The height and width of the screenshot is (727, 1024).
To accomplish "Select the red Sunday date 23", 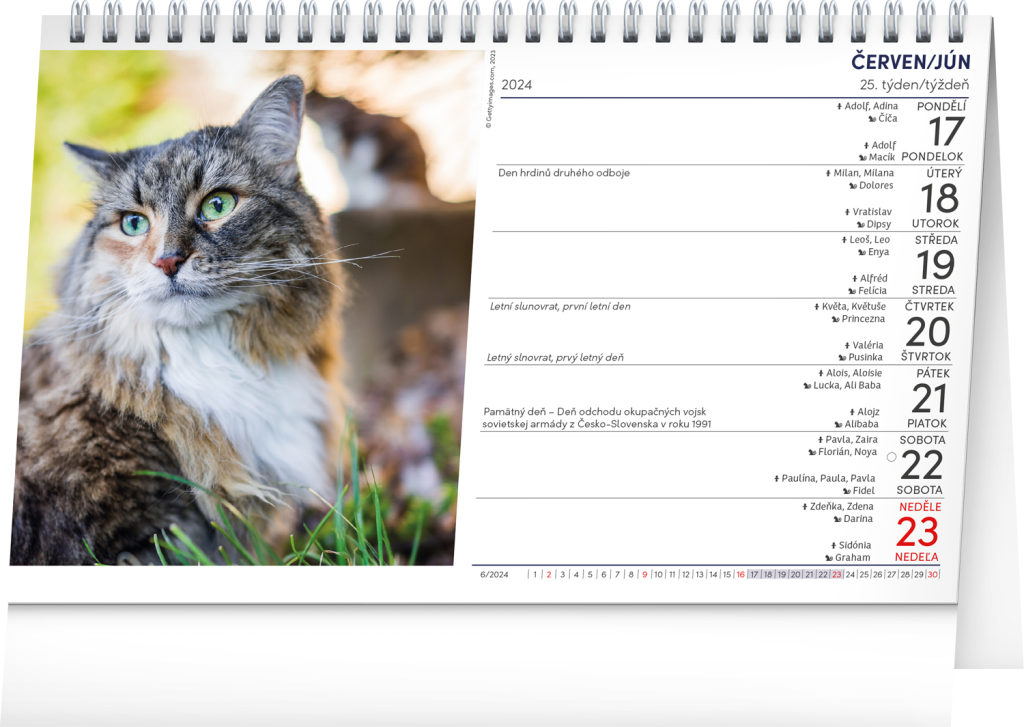I will [919, 532].
